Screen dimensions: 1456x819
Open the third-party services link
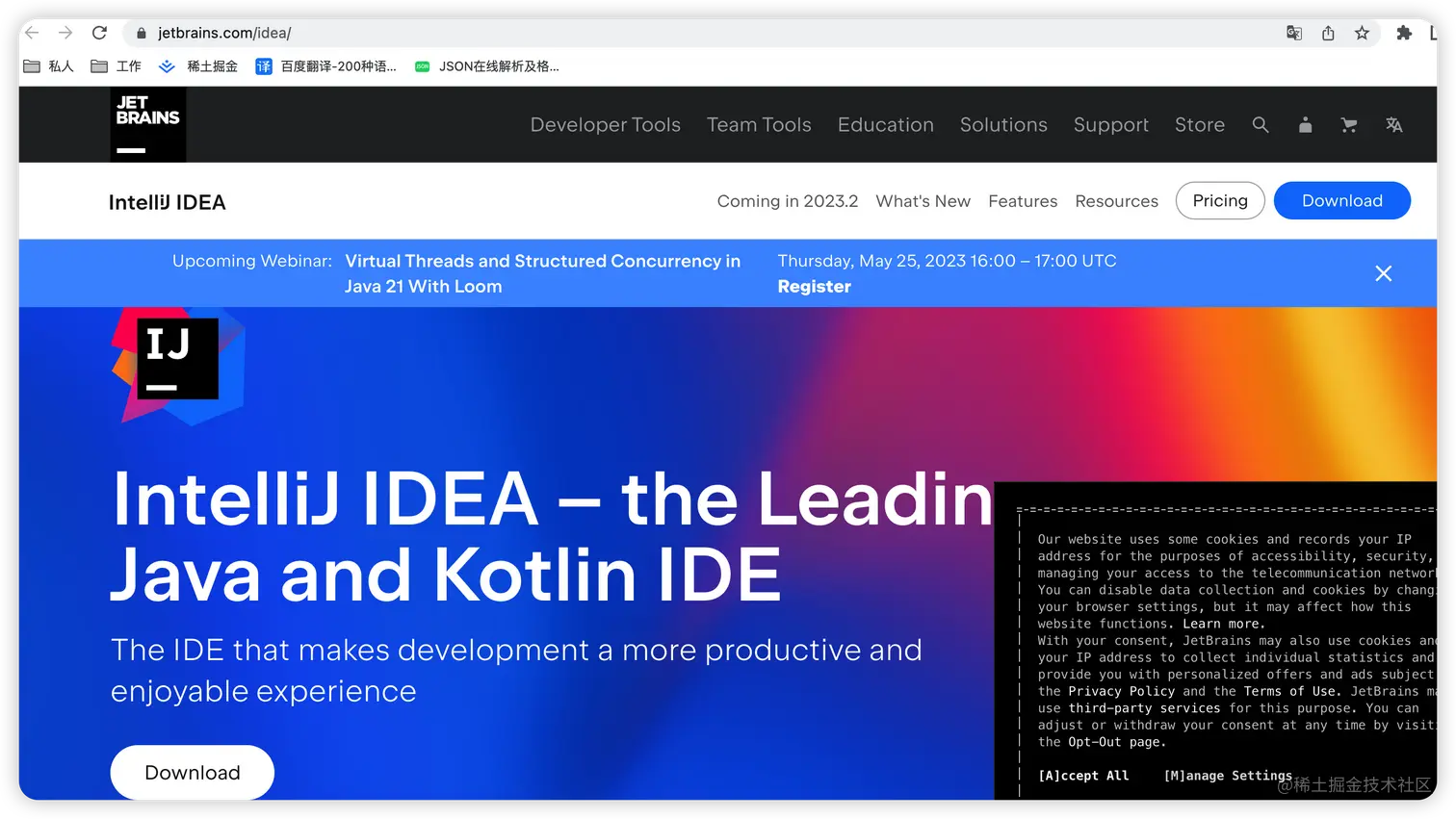click(1145, 708)
